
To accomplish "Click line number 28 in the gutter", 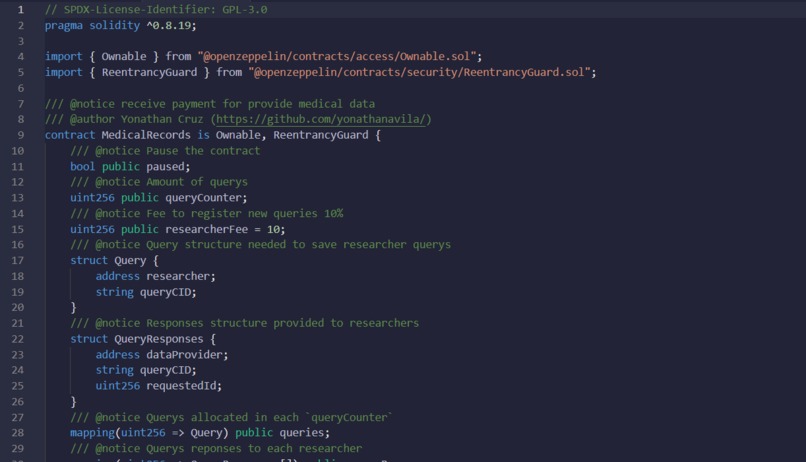I will click(x=17, y=433).
